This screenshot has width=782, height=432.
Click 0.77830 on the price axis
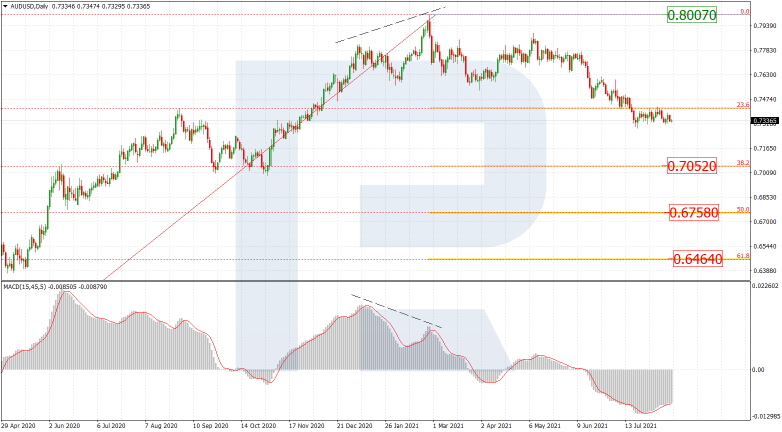pos(765,50)
